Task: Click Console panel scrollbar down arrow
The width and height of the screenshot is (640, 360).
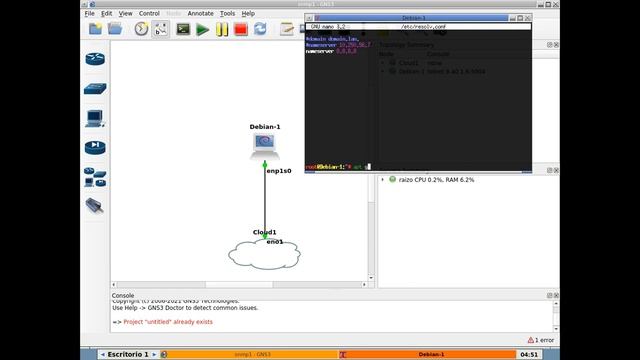Action: pyautogui.click(x=556, y=329)
